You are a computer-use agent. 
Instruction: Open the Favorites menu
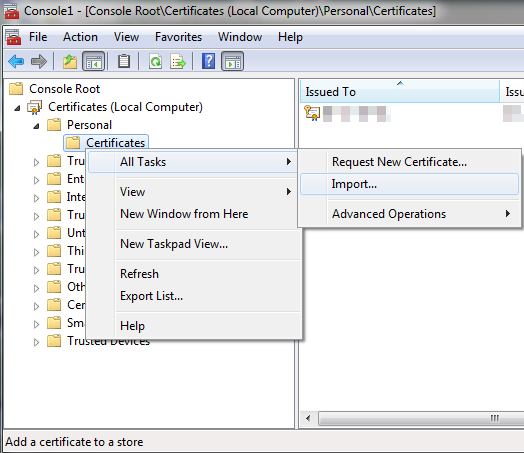click(x=178, y=37)
